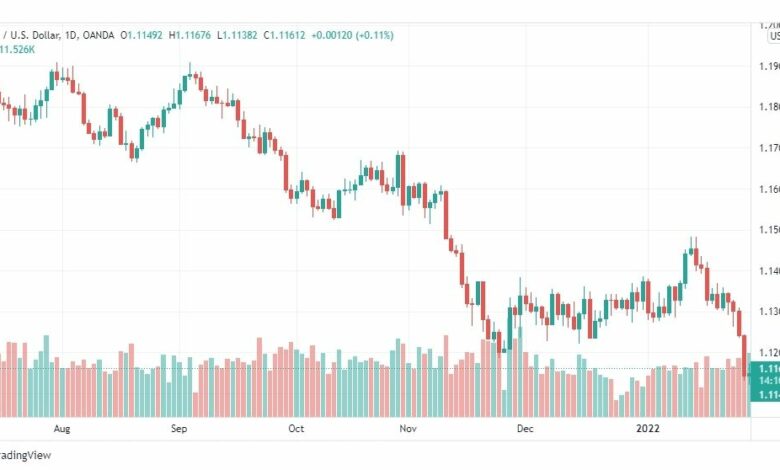Click the low price value L1.11382
Image resolution: width=780 pixels, height=470 pixels.
pos(237,35)
